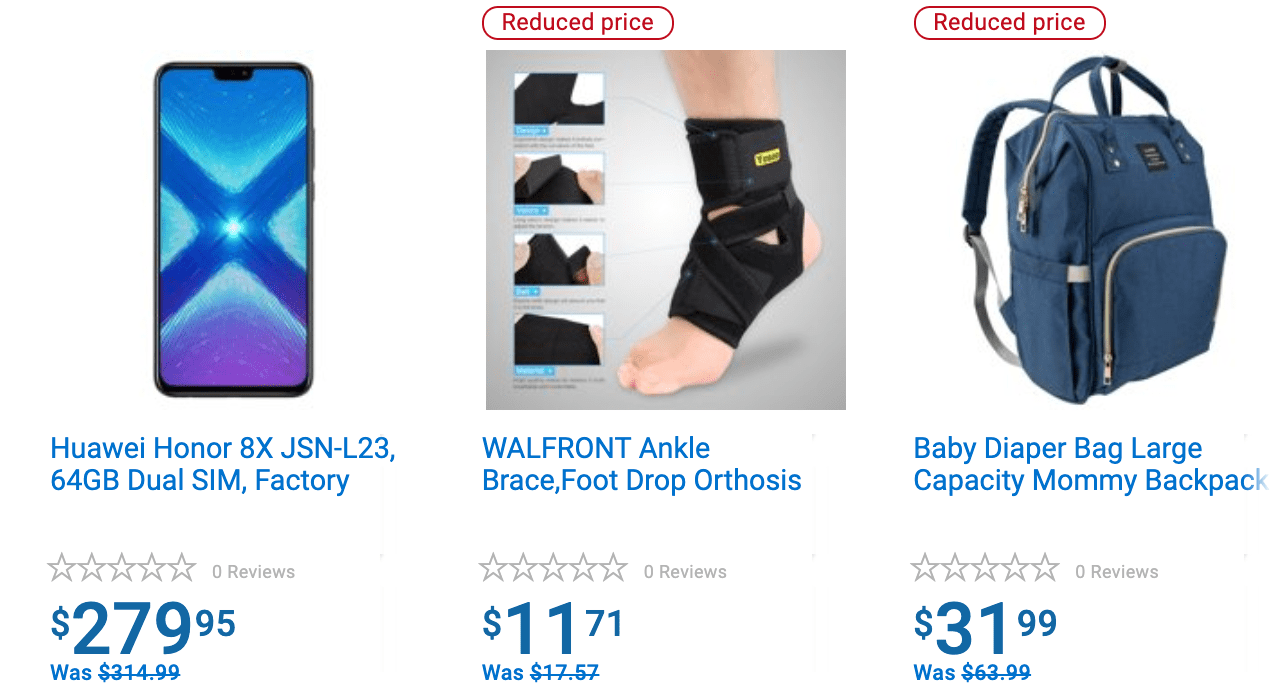
Task: Open Huawei Honor 8X JSN-L23 title link
Action: [223, 464]
